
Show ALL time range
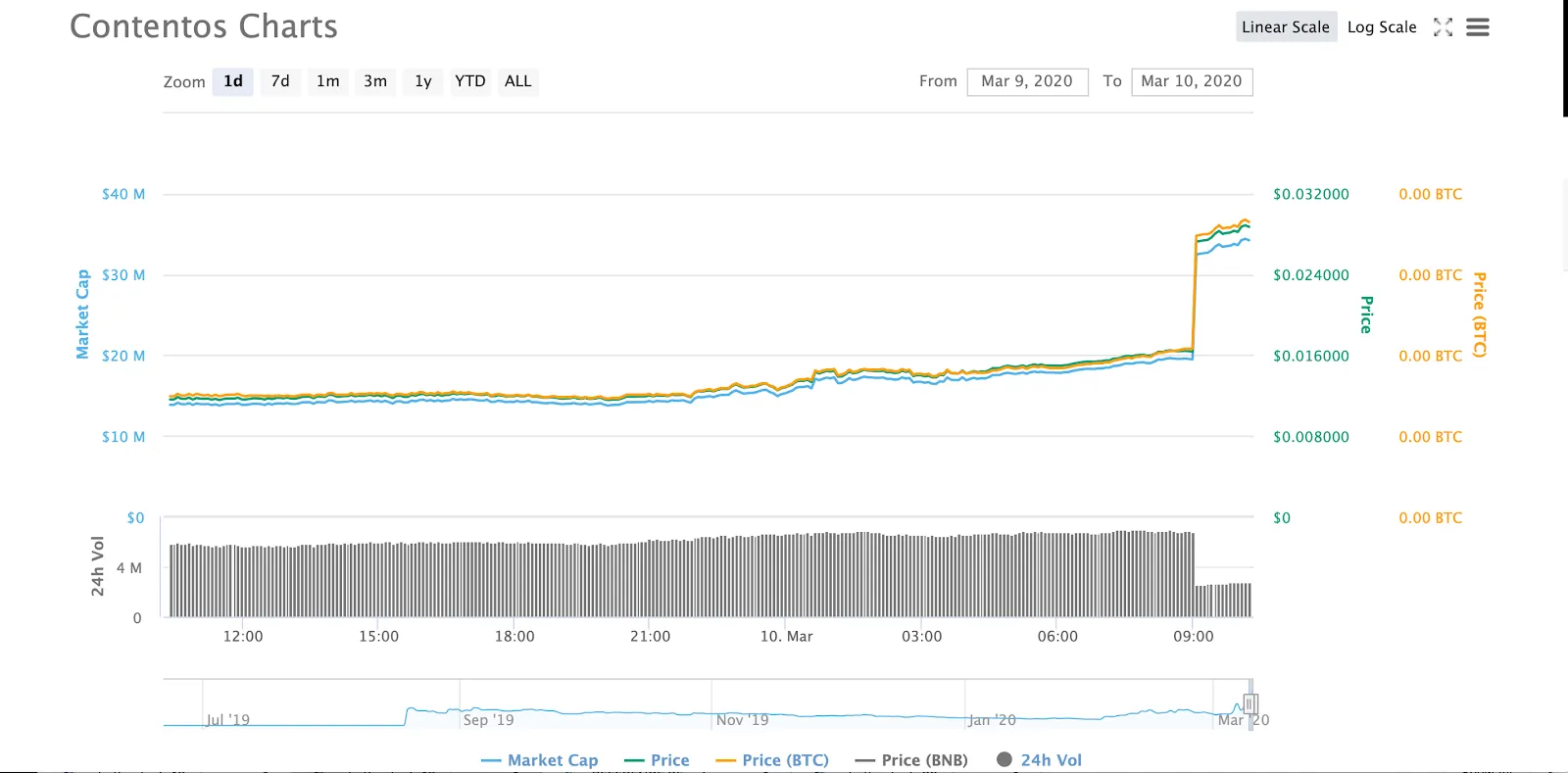pyautogui.click(x=517, y=81)
